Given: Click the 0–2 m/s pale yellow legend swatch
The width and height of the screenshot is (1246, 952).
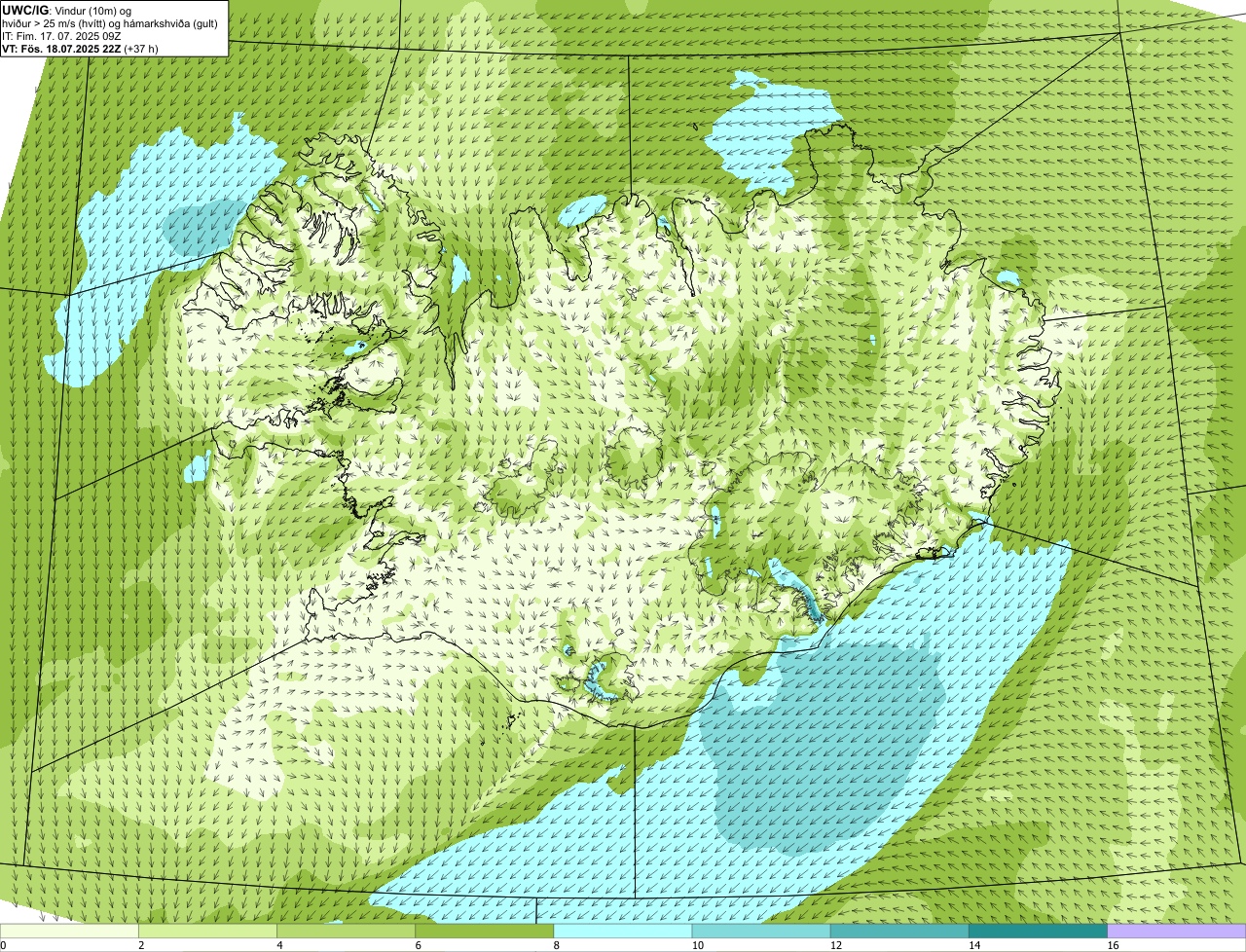Looking at the screenshot, I should coord(70,931).
